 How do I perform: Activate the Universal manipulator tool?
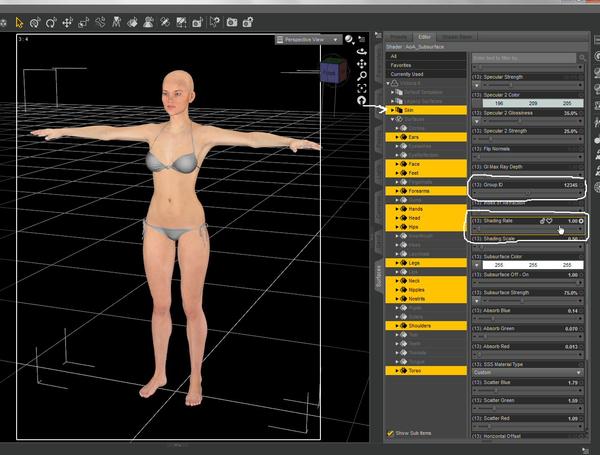click(x=35, y=23)
